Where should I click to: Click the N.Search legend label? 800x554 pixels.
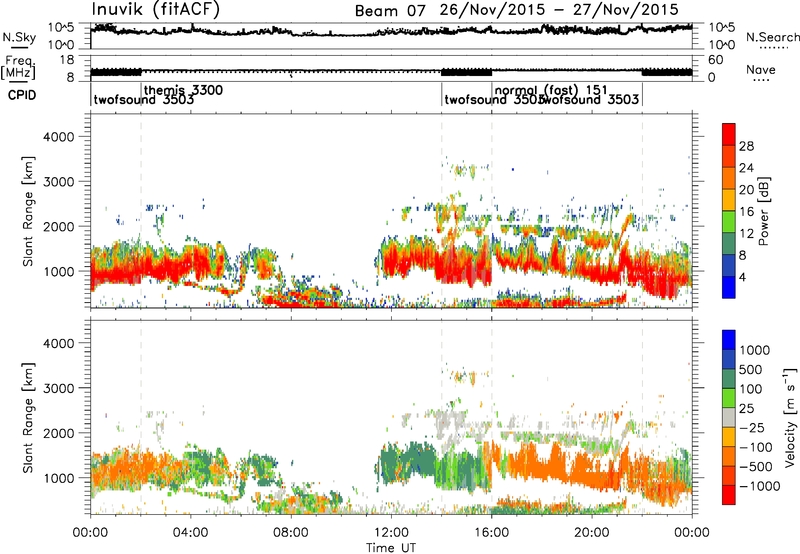pyautogui.click(x=772, y=37)
